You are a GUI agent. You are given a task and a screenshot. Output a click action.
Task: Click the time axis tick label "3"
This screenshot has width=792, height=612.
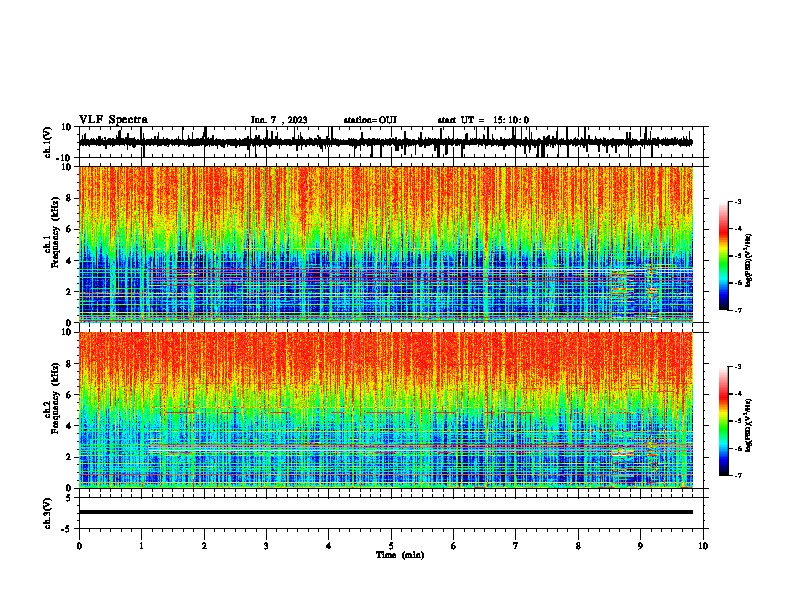[x=266, y=546]
